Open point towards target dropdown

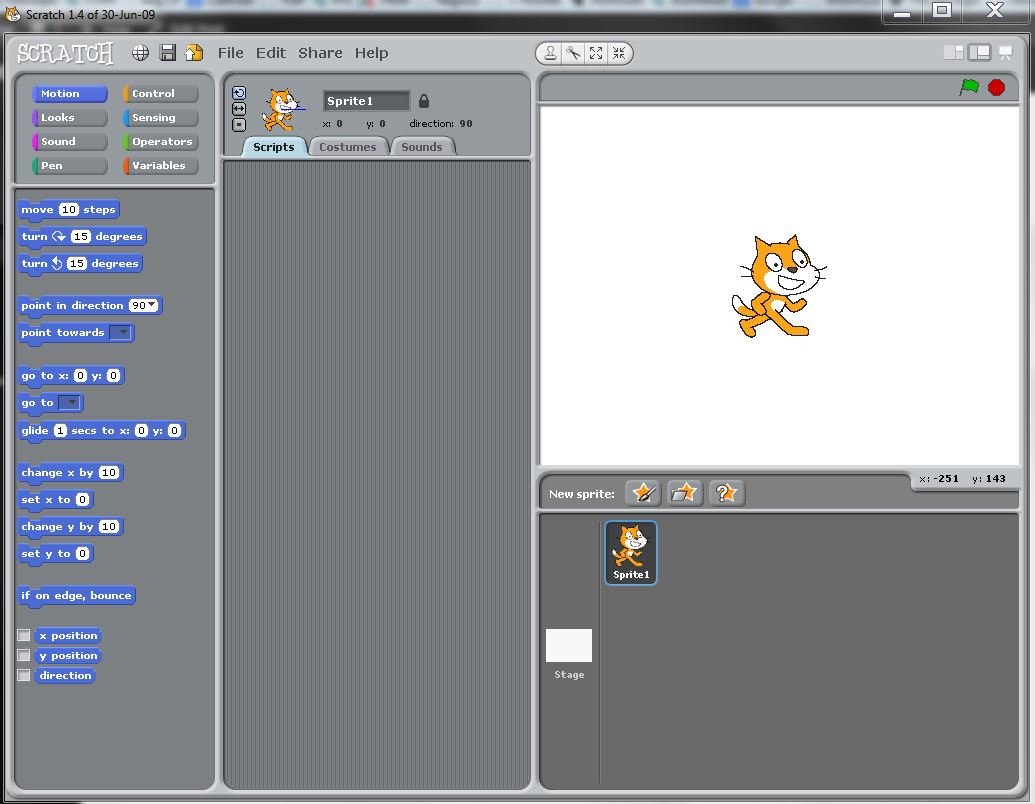(120, 332)
